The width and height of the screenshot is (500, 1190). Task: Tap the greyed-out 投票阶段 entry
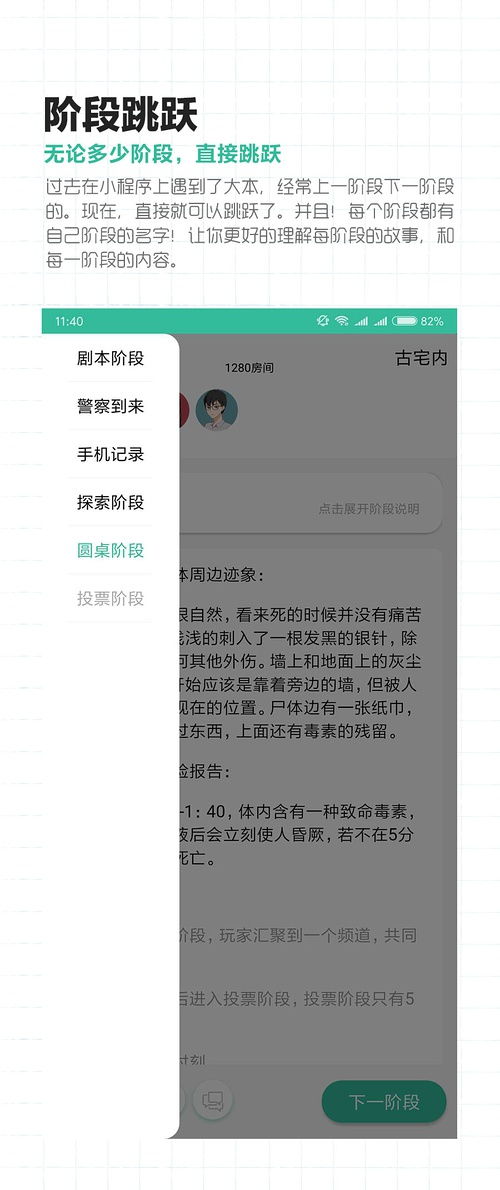(x=110, y=598)
